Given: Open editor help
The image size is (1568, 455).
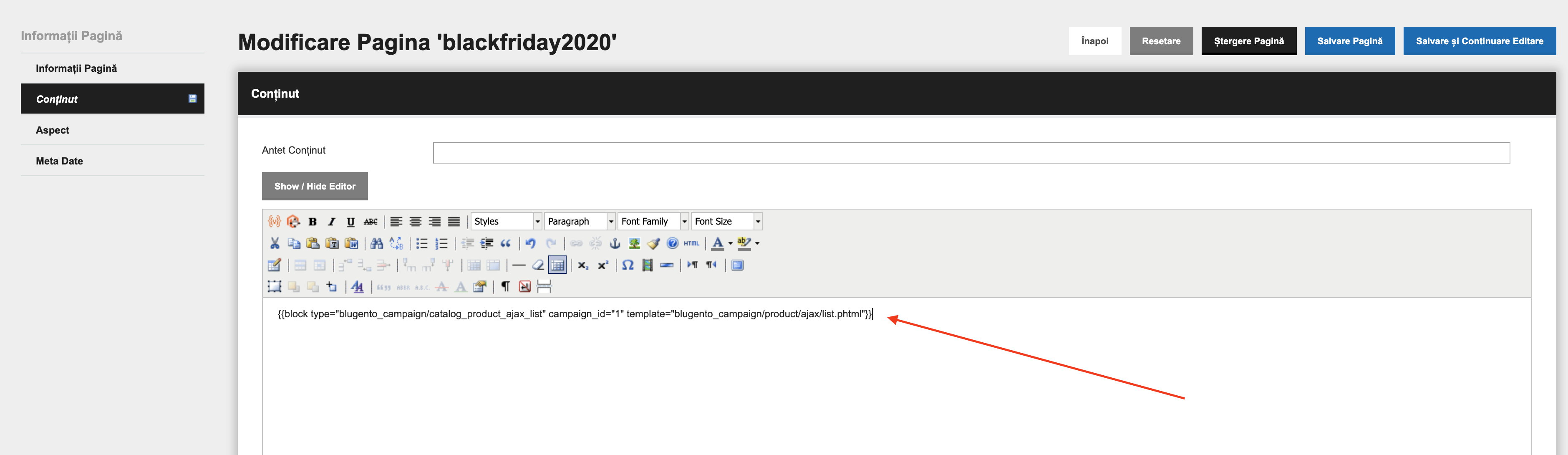Looking at the screenshot, I should point(673,243).
